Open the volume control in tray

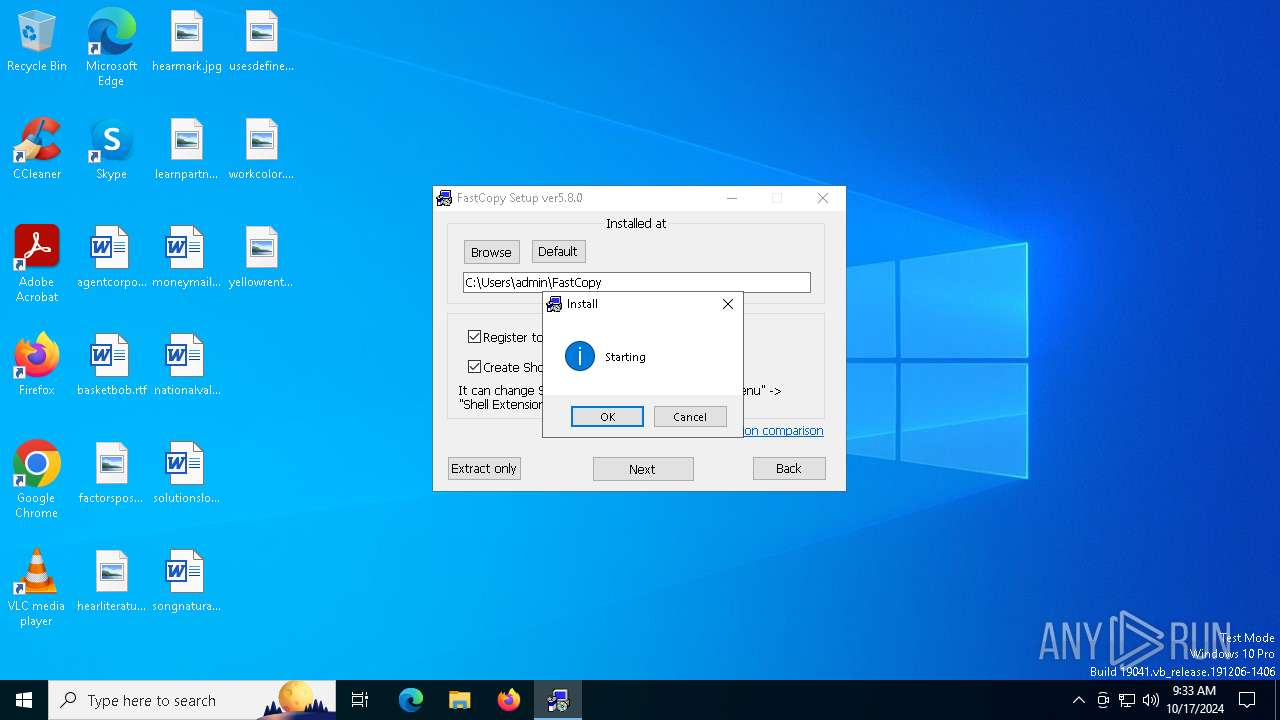(x=1151, y=700)
